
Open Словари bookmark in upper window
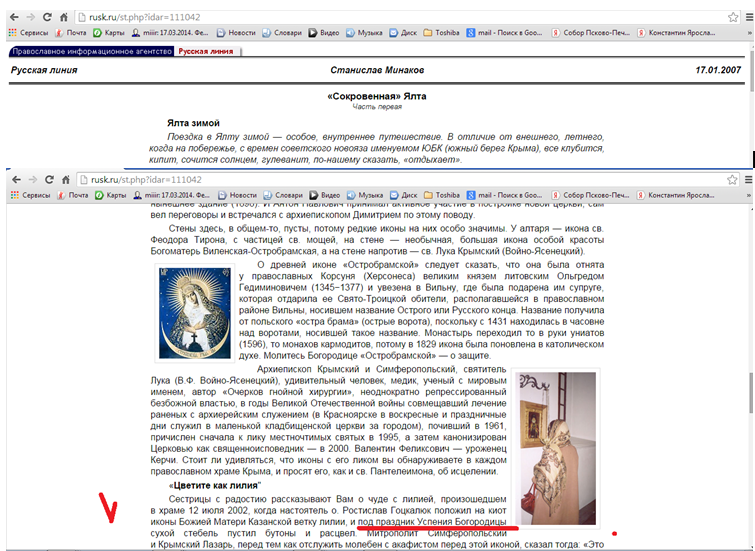pos(282,33)
